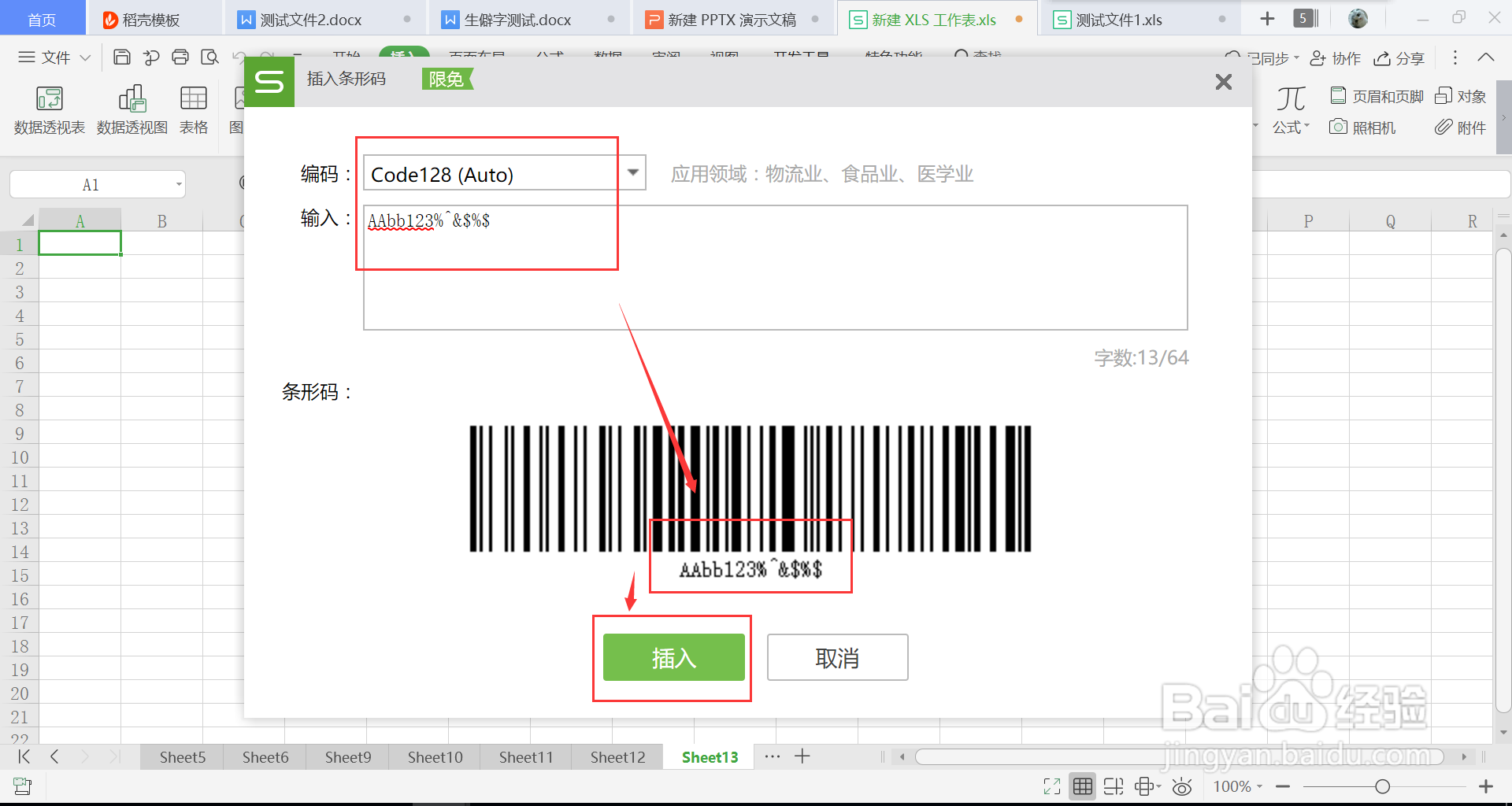The width and height of the screenshot is (1512, 806).
Task: Open the 编码 Code128 dropdown
Action: (x=633, y=173)
